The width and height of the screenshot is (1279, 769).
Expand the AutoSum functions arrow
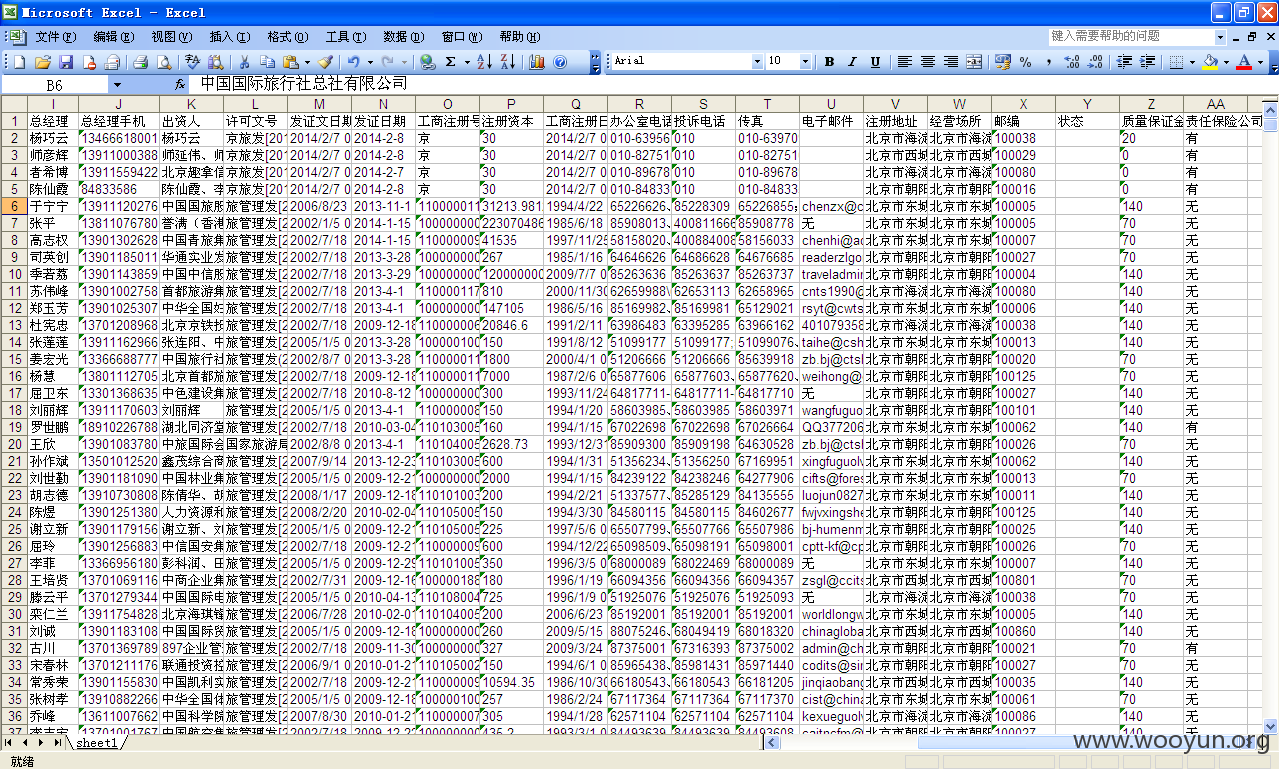467,62
